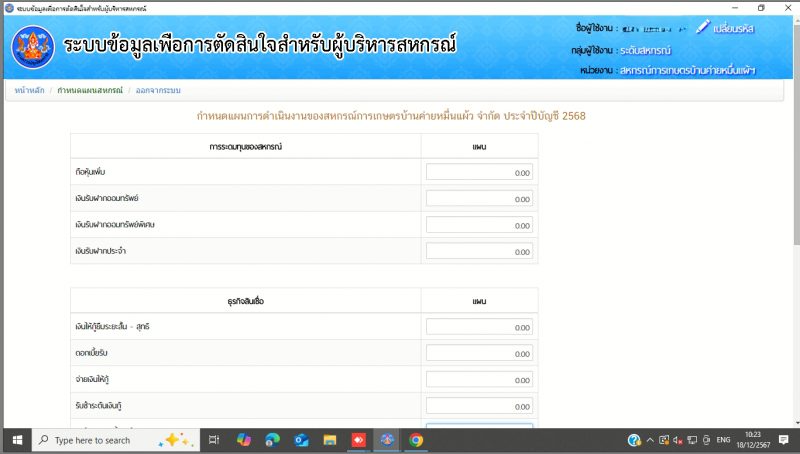
Task: Open Task View on the taskbar
Action: [214, 440]
